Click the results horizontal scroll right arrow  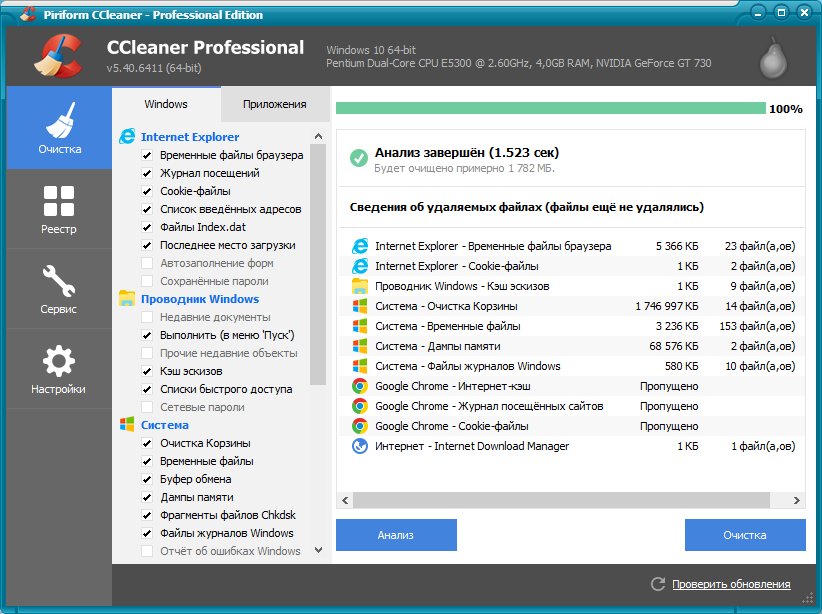[x=797, y=500]
